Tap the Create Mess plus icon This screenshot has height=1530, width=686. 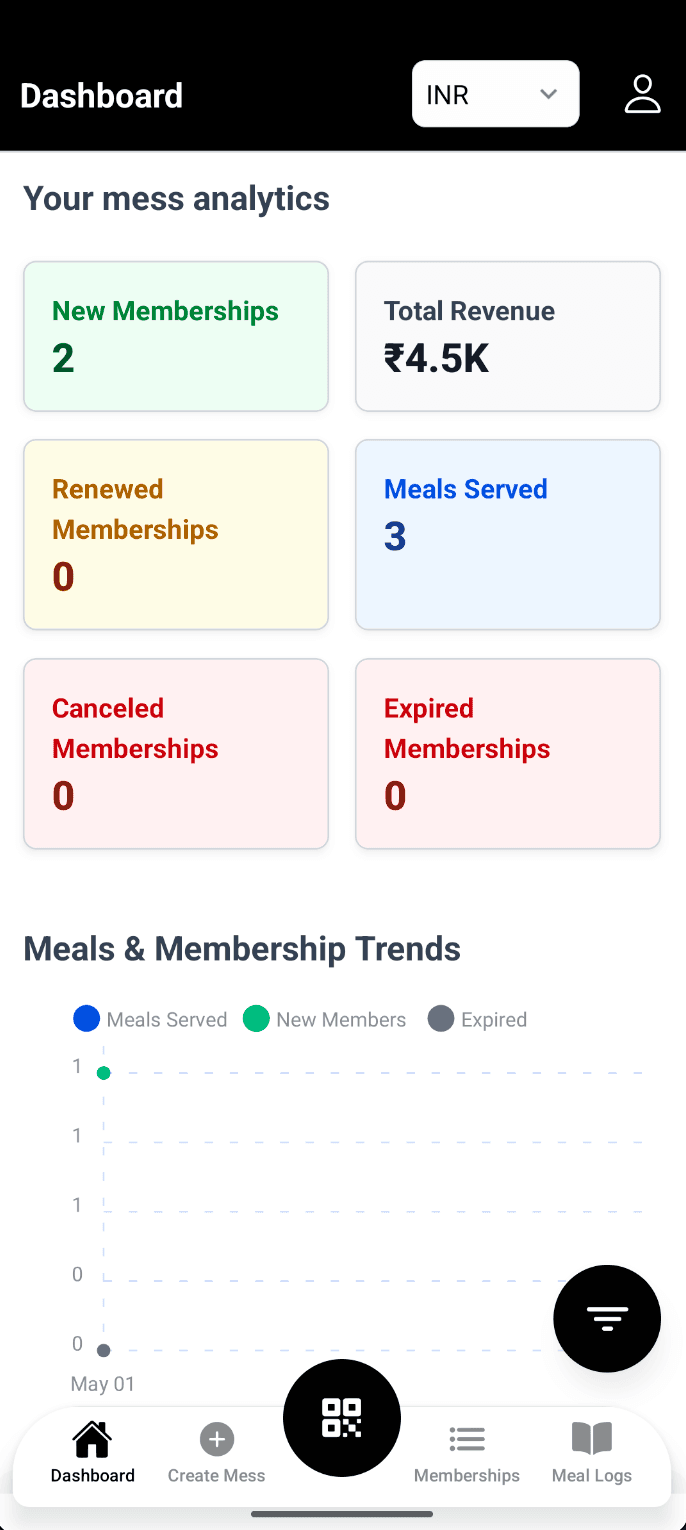(x=217, y=1439)
